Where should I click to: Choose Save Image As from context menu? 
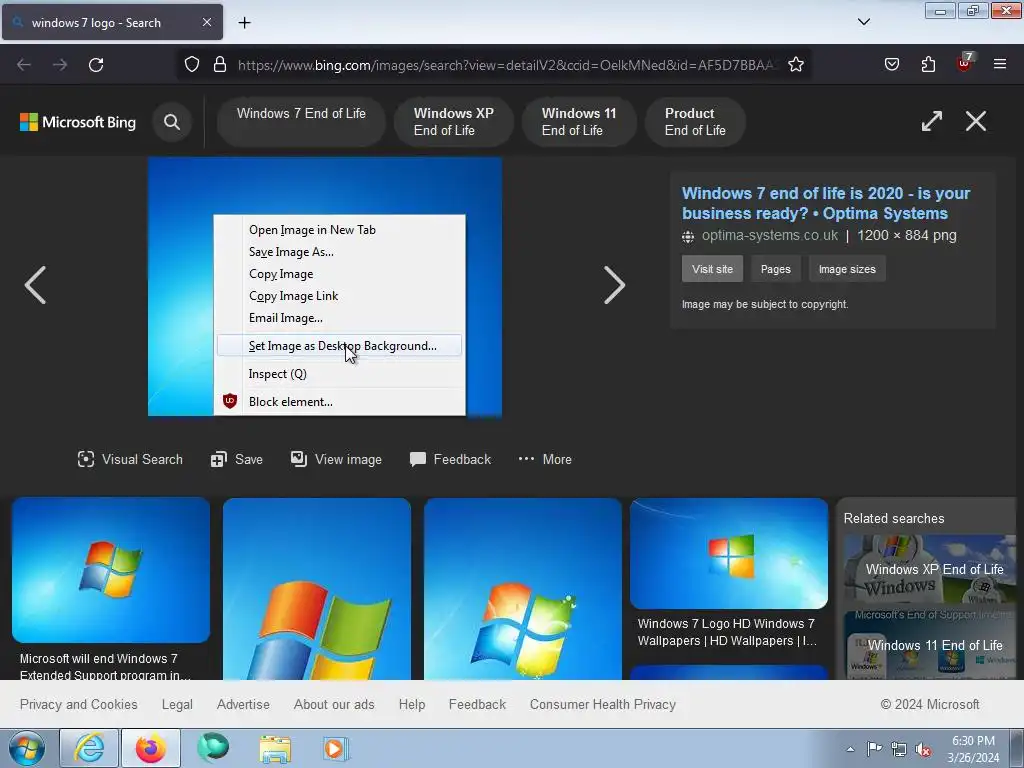[339, 252]
